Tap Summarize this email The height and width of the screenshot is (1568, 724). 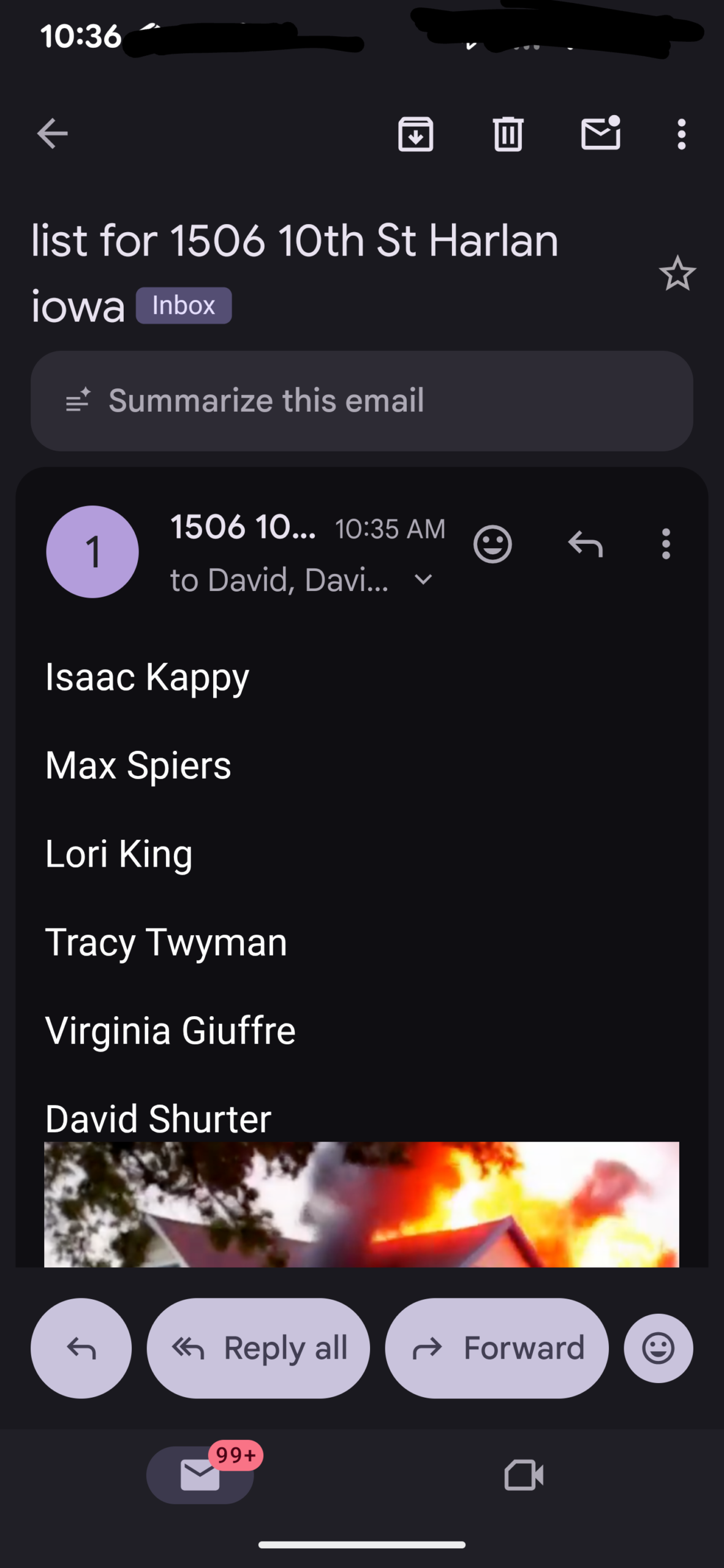(x=361, y=401)
